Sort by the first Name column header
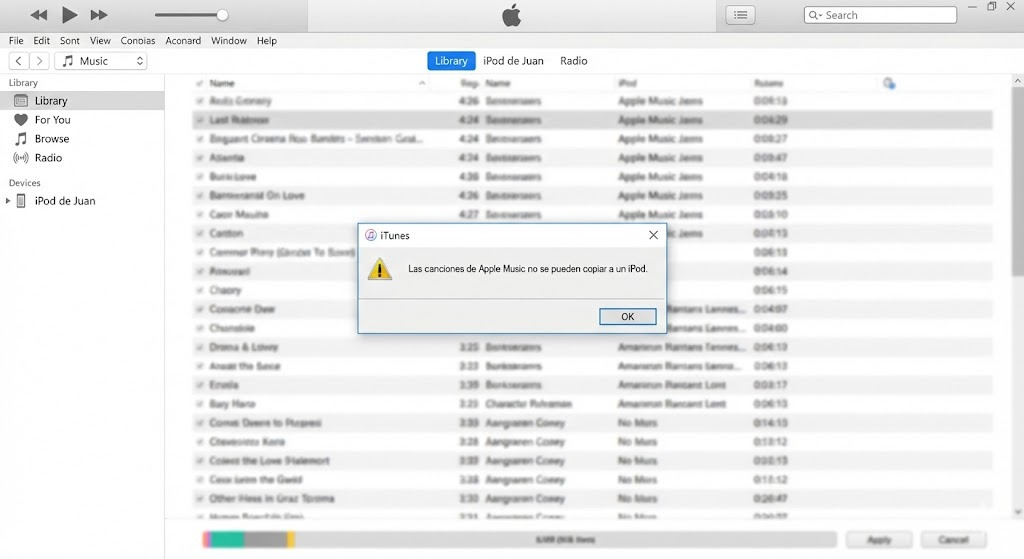 [222, 83]
